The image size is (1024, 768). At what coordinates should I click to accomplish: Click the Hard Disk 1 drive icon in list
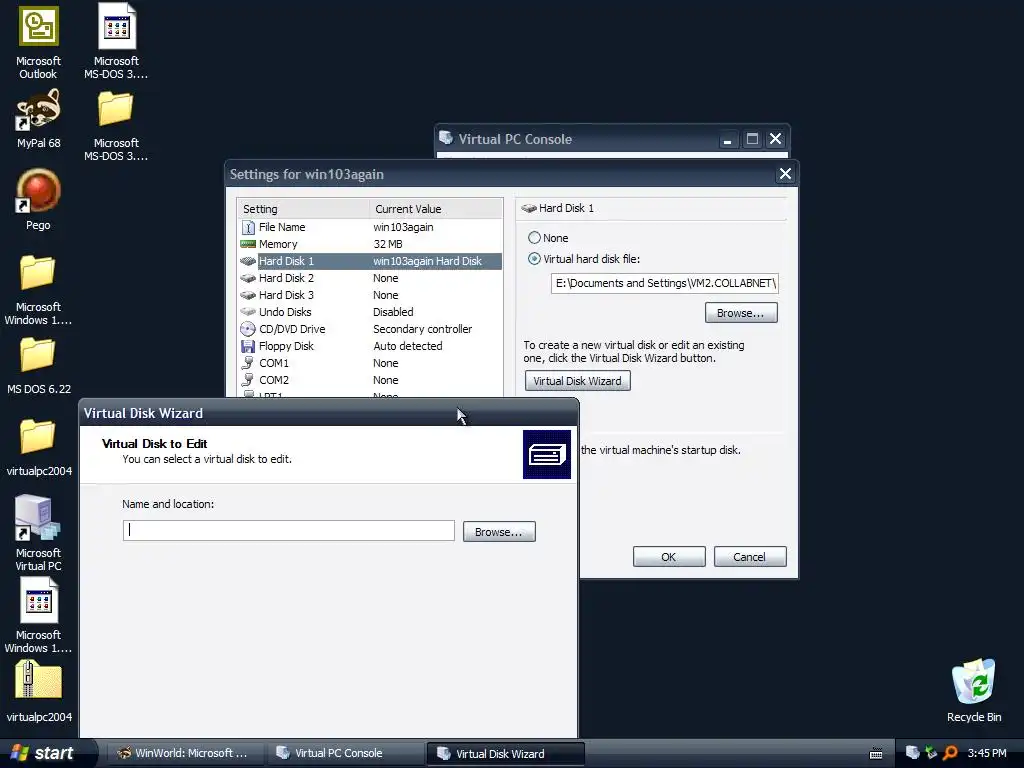click(248, 261)
